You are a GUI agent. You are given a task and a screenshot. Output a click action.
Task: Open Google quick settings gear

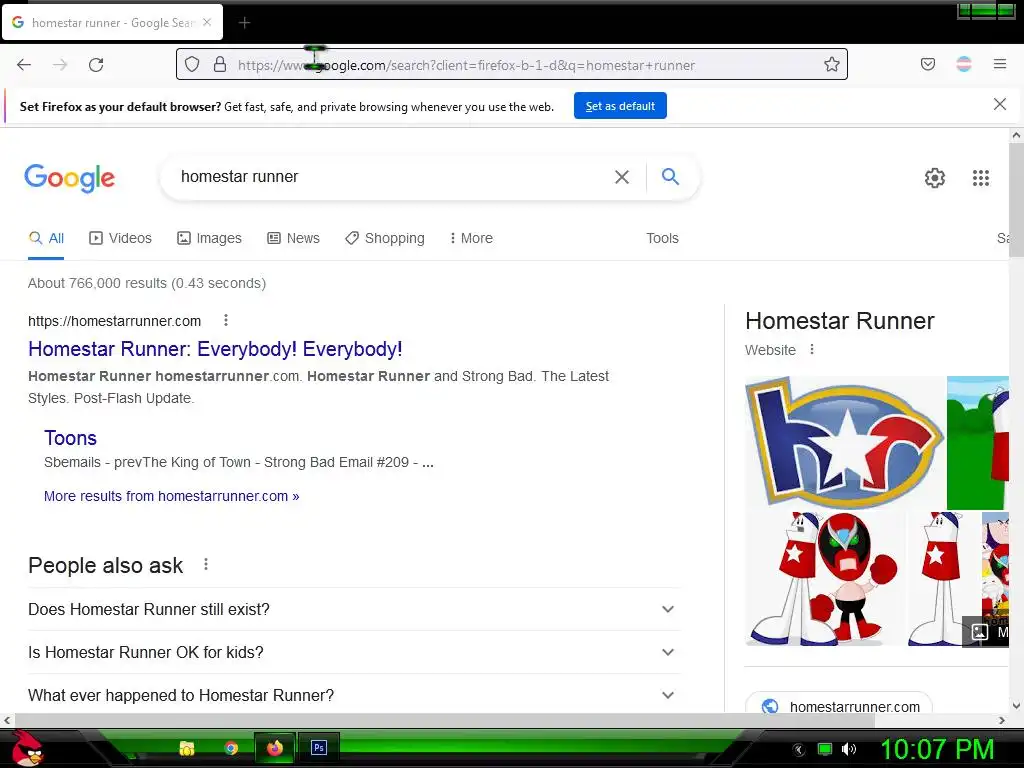coord(935,178)
